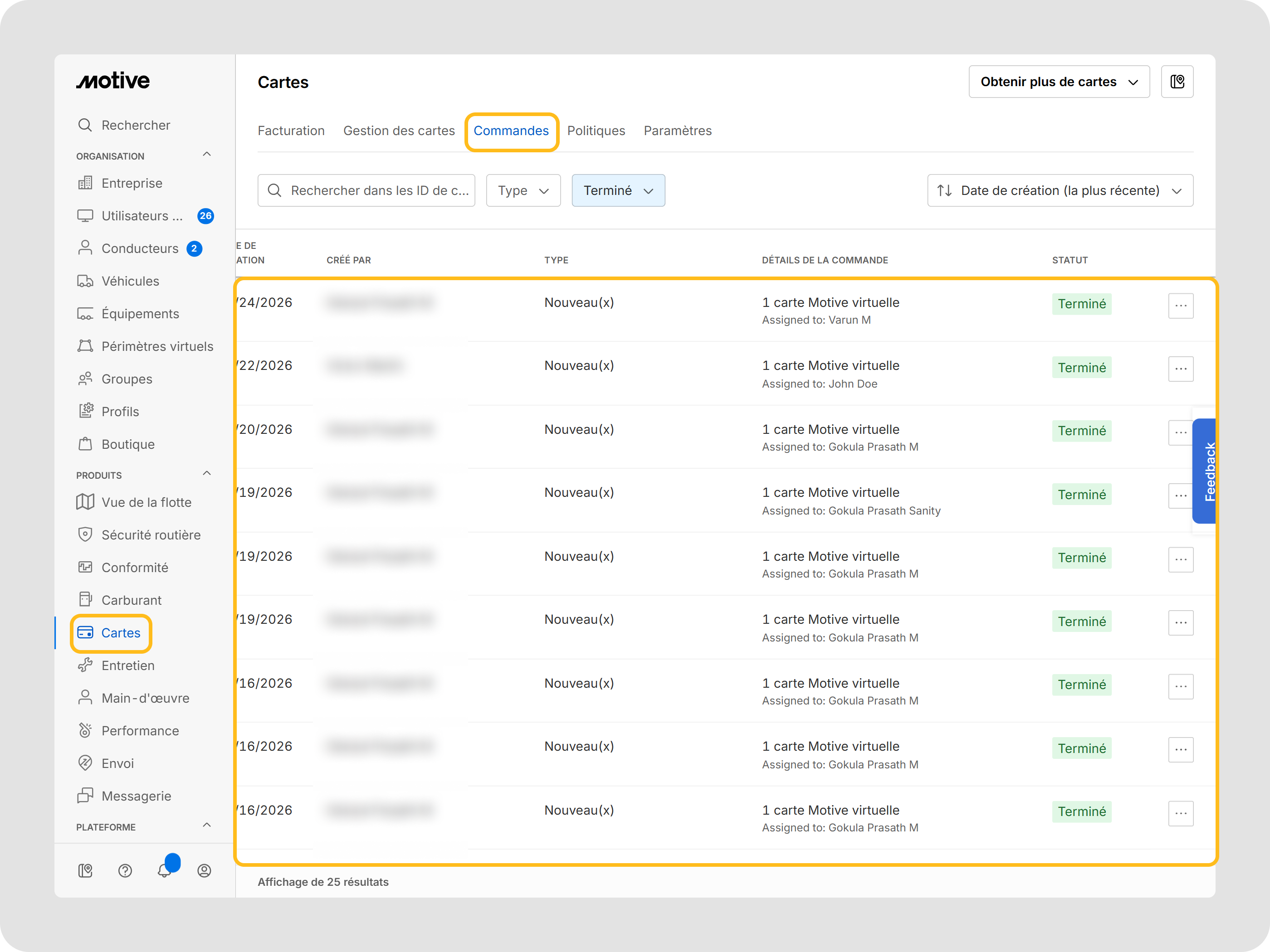Click the map icon button beside Obtenir plus de cartes
Screen dimensions: 1270x952
click(x=1177, y=82)
